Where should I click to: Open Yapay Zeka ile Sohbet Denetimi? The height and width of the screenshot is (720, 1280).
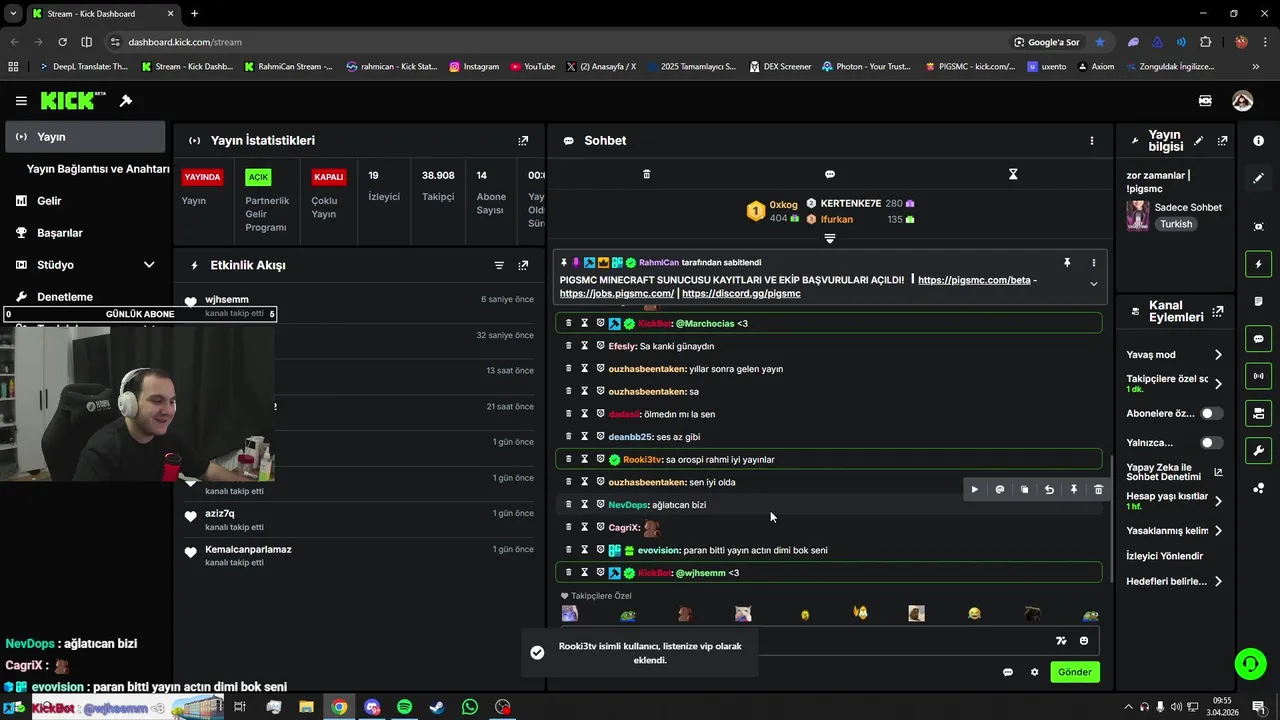pos(1174,472)
